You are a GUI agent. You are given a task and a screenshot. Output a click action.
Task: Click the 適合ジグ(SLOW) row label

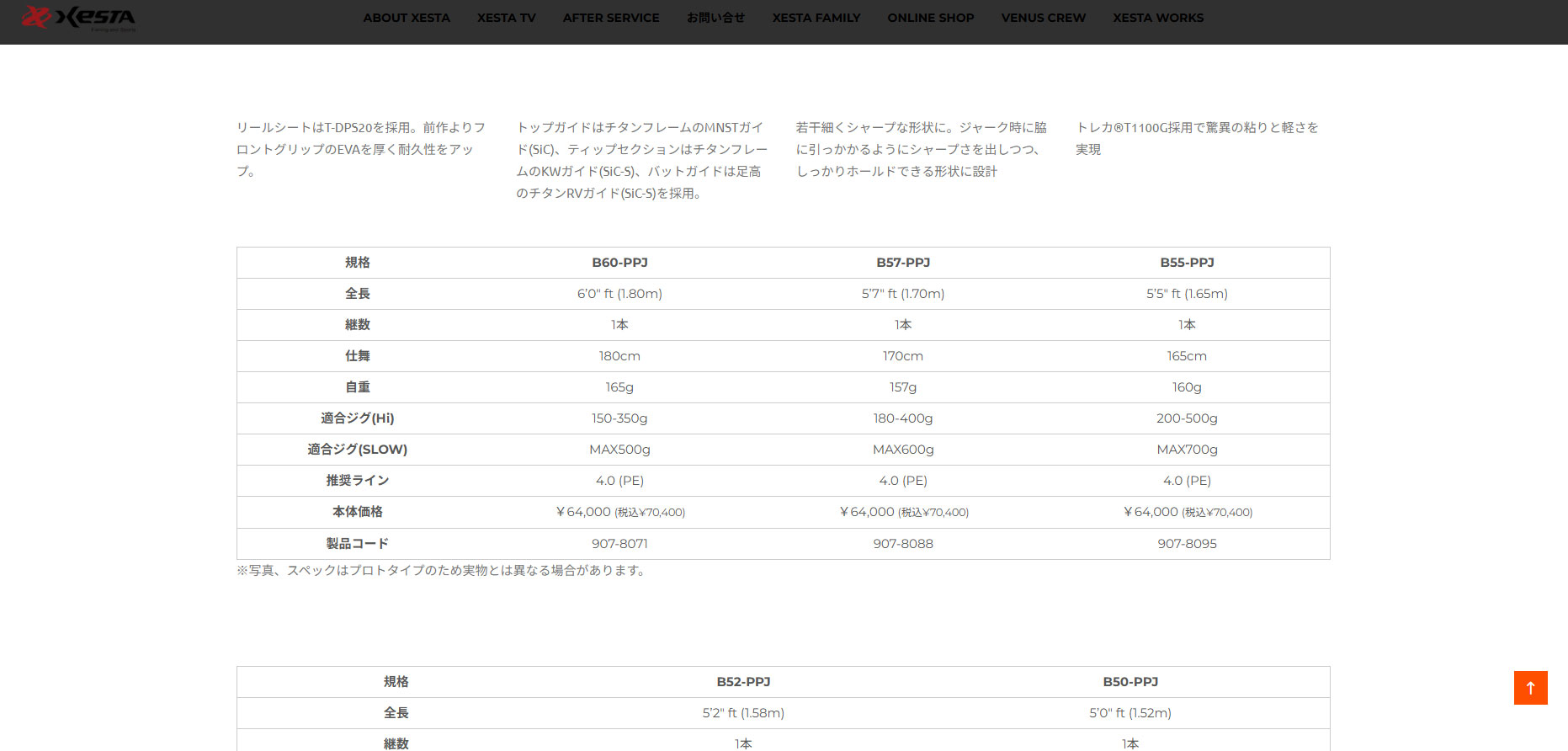[x=358, y=450]
